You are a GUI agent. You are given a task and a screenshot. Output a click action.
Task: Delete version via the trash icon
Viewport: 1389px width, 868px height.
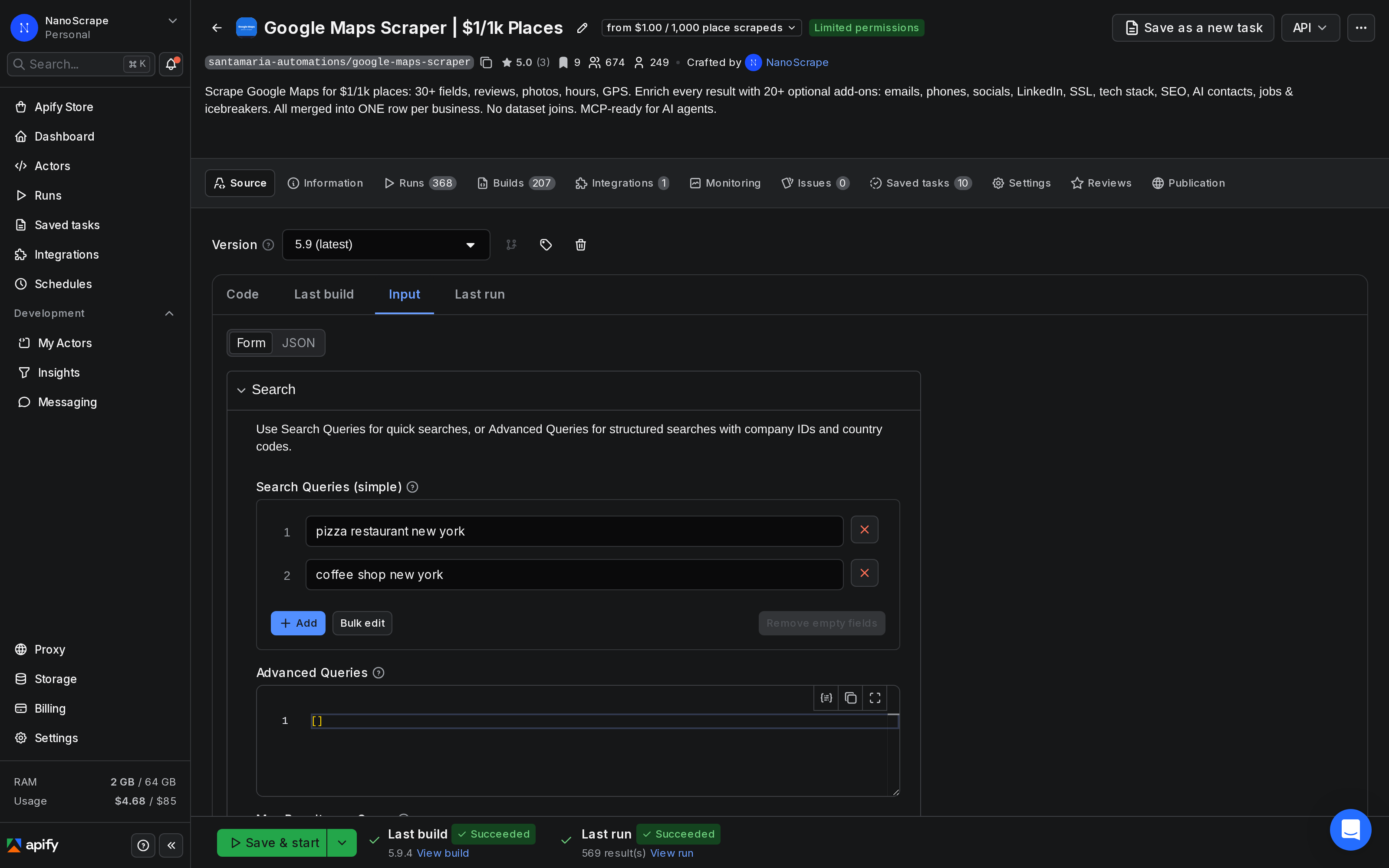tap(581, 245)
